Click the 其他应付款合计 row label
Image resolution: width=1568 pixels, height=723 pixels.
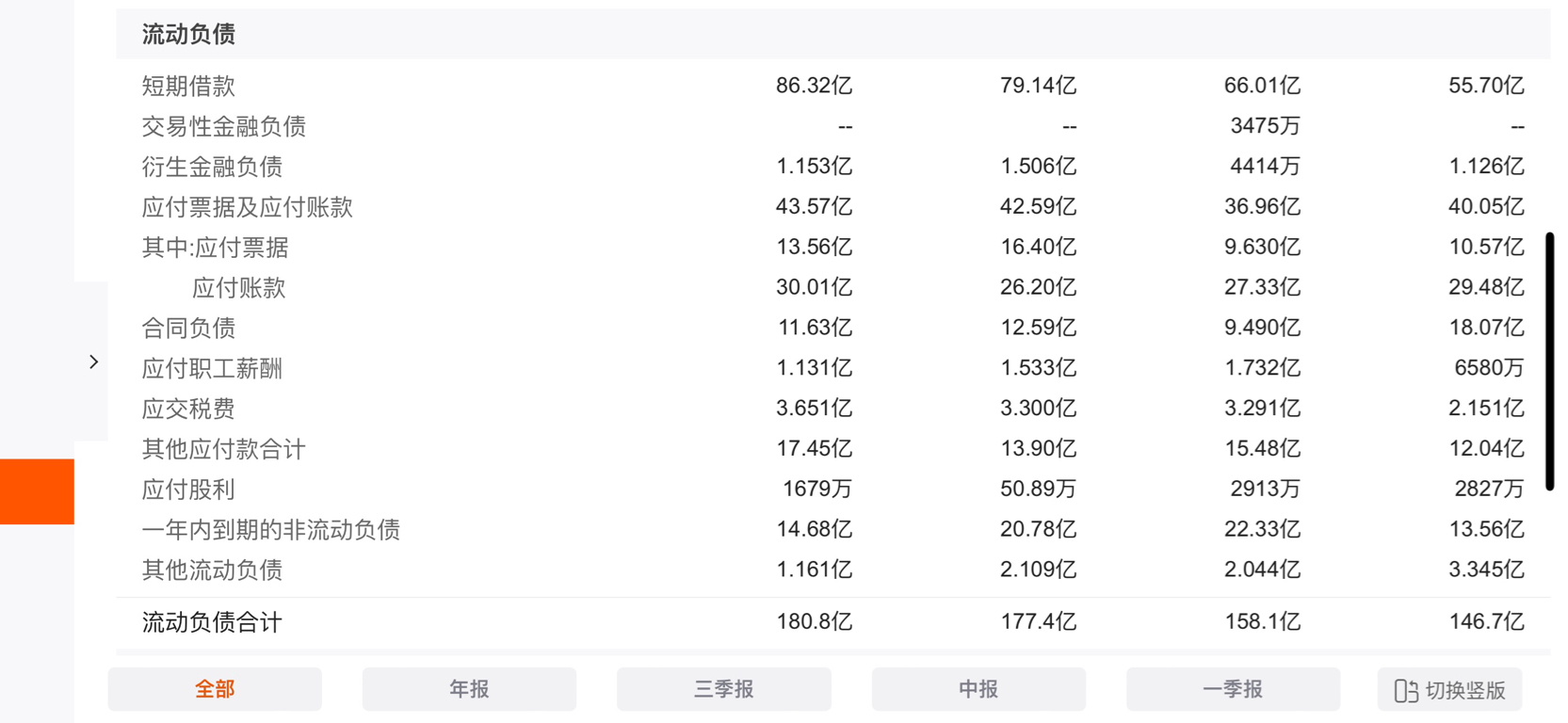(x=223, y=449)
